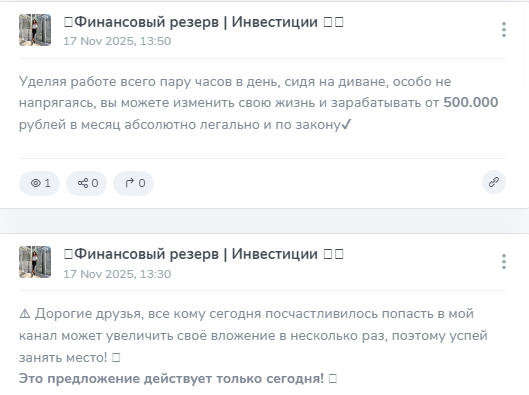Click the emoji box after 'занять место!'
This screenshot has width=529, height=395.
[116, 358]
